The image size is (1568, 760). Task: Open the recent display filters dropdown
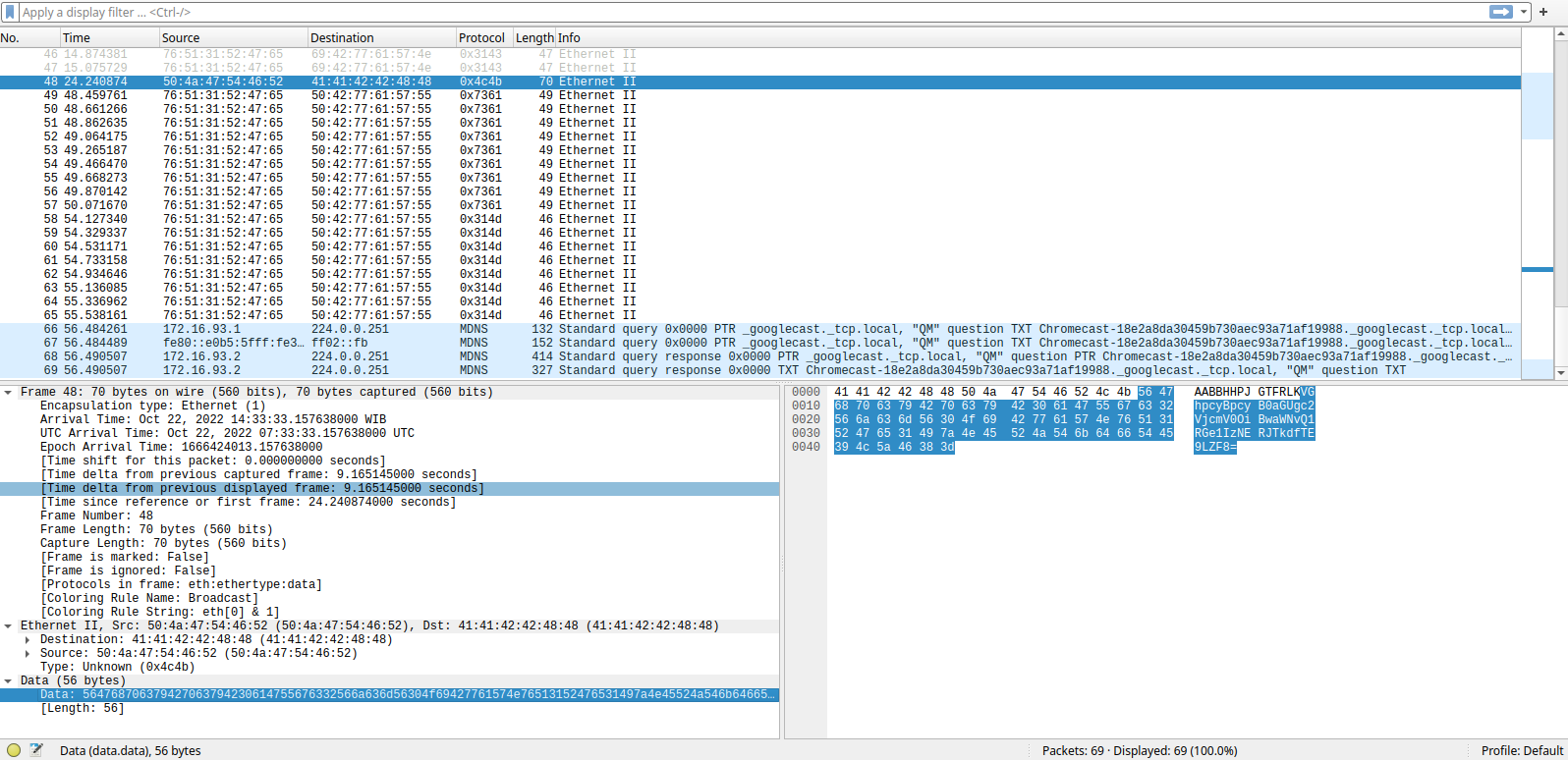tap(1524, 12)
